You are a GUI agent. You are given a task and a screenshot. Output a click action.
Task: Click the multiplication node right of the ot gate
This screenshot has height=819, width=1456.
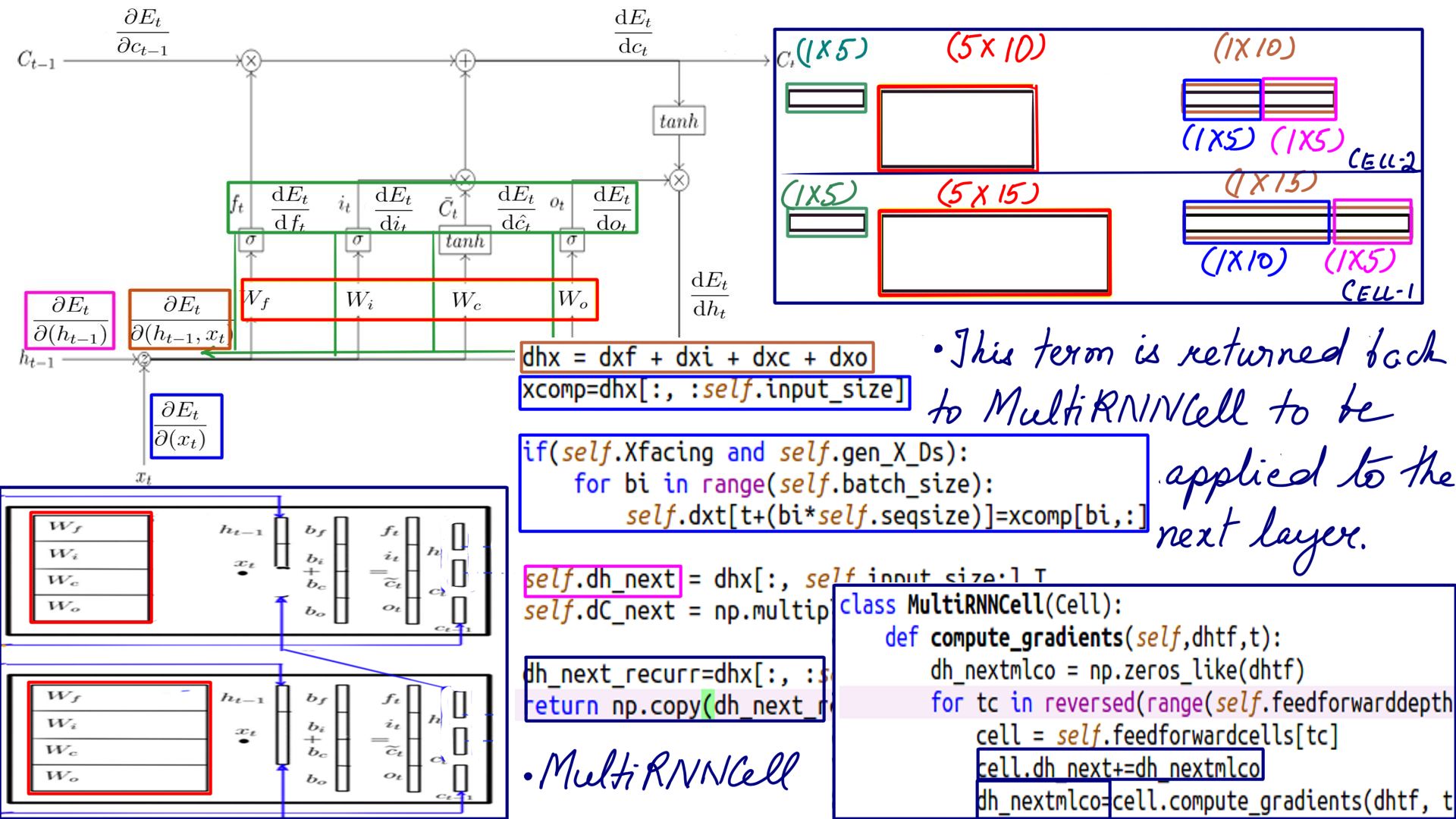679,180
